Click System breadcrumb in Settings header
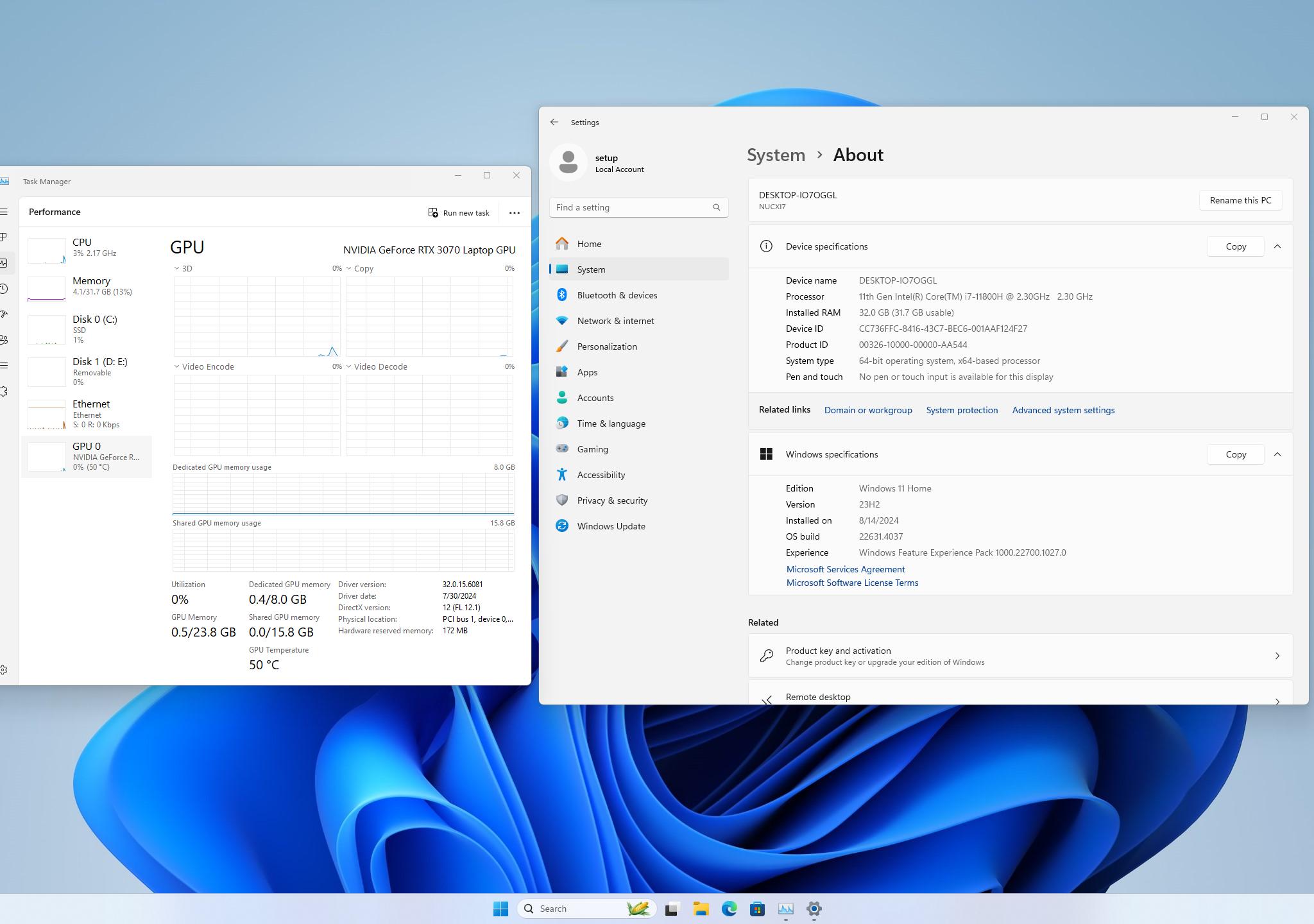This screenshot has width=1314, height=924. pyautogui.click(x=776, y=155)
